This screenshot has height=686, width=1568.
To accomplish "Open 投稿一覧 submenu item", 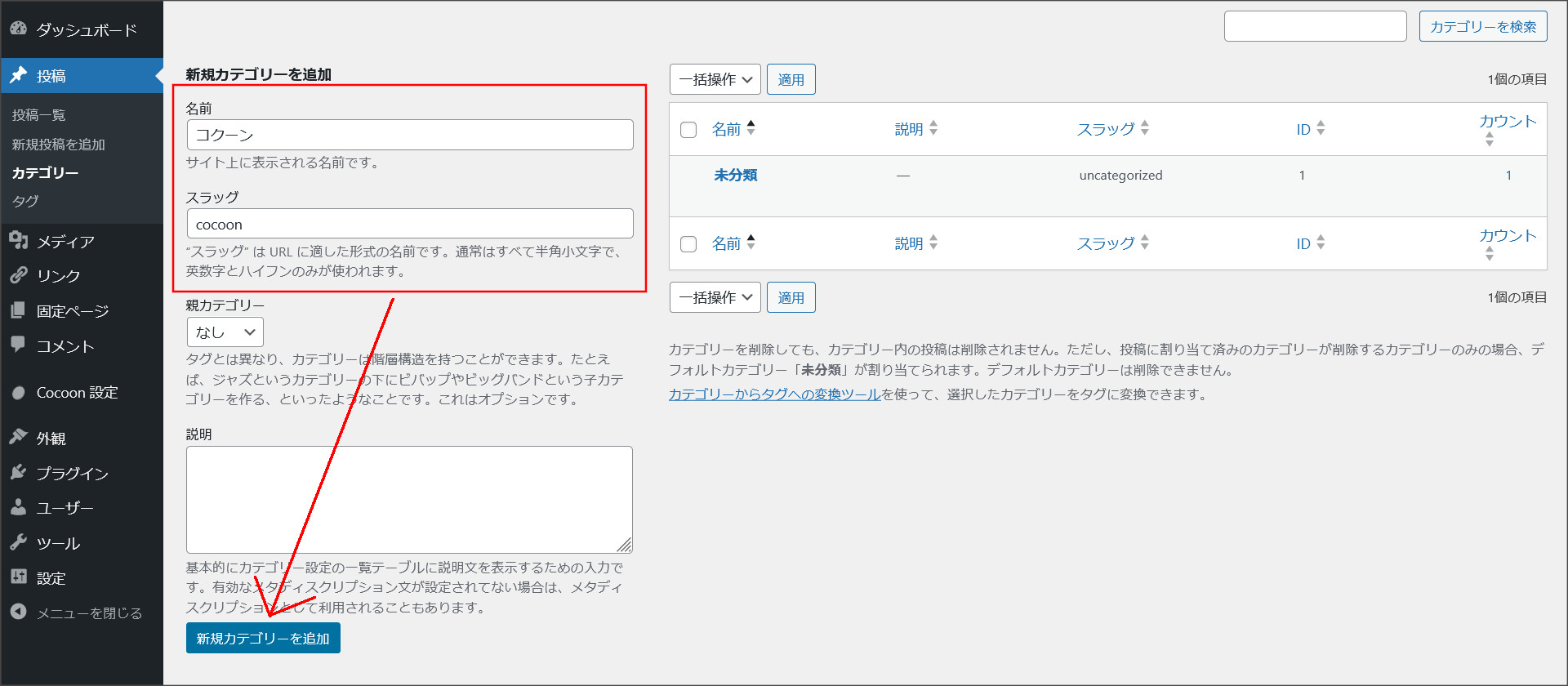I will (38, 115).
